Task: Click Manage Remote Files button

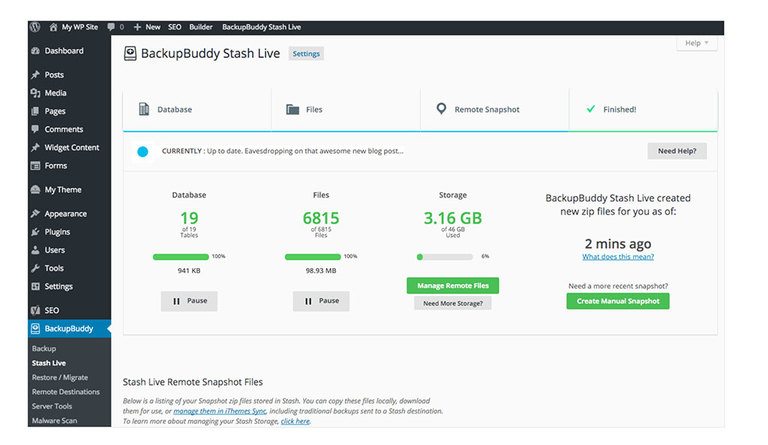Action: [453, 285]
